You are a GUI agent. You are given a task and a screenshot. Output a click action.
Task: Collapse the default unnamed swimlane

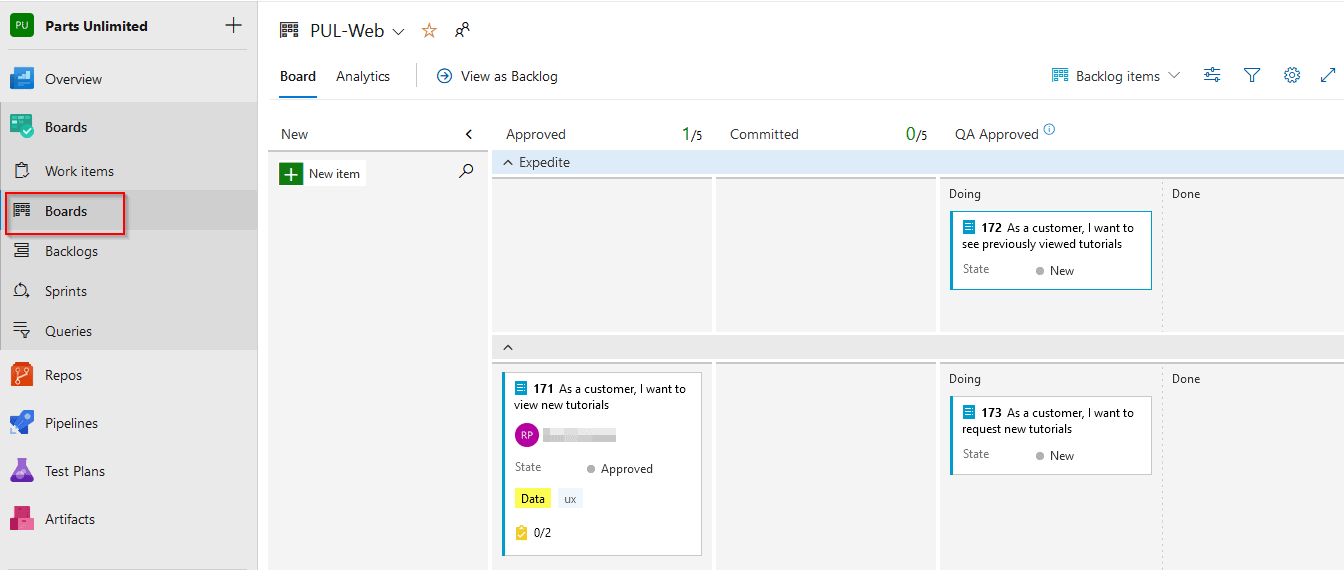[x=507, y=347]
